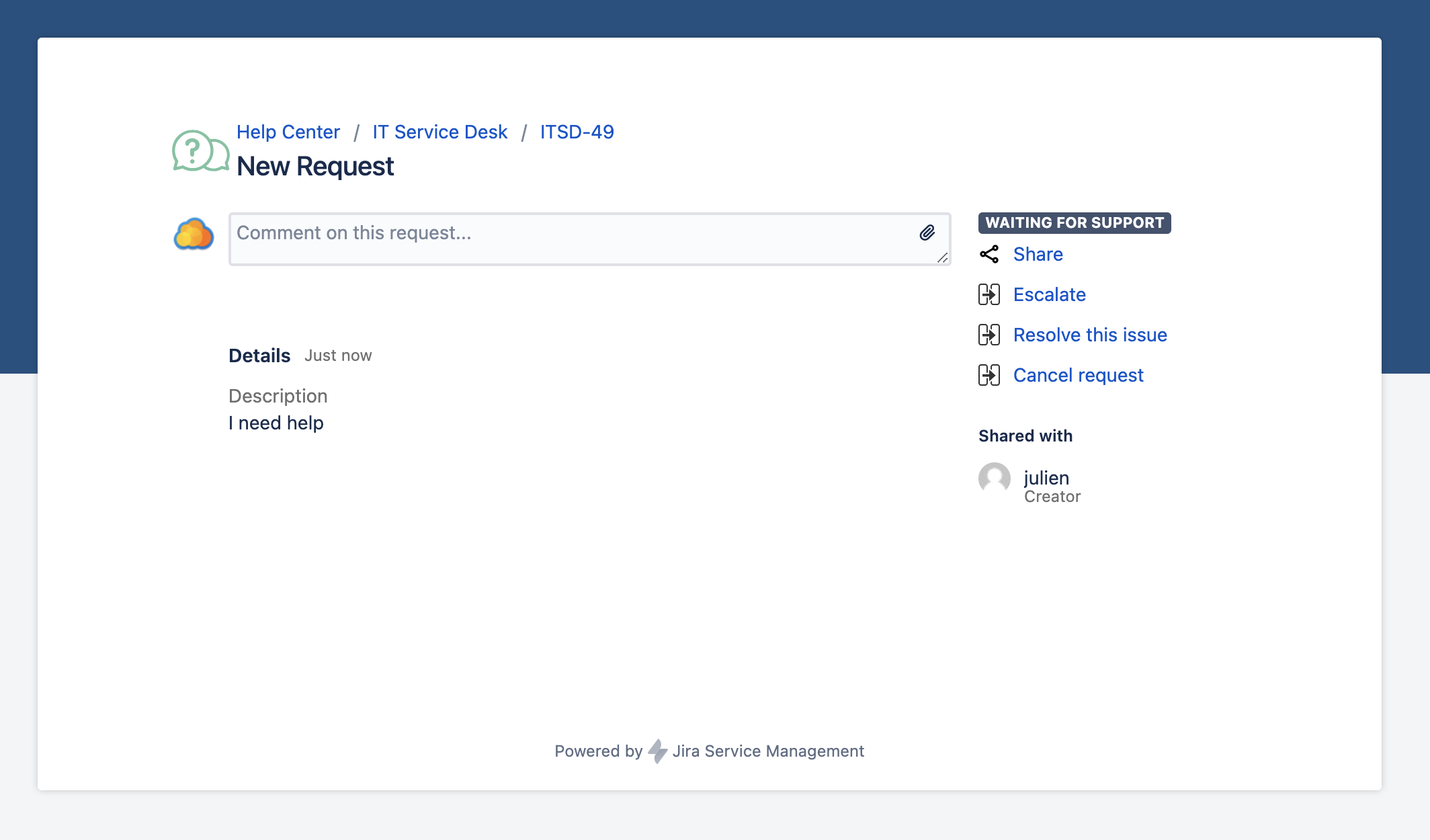
Task: Click the help center chat bubbles logo
Action: coord(200,151)
